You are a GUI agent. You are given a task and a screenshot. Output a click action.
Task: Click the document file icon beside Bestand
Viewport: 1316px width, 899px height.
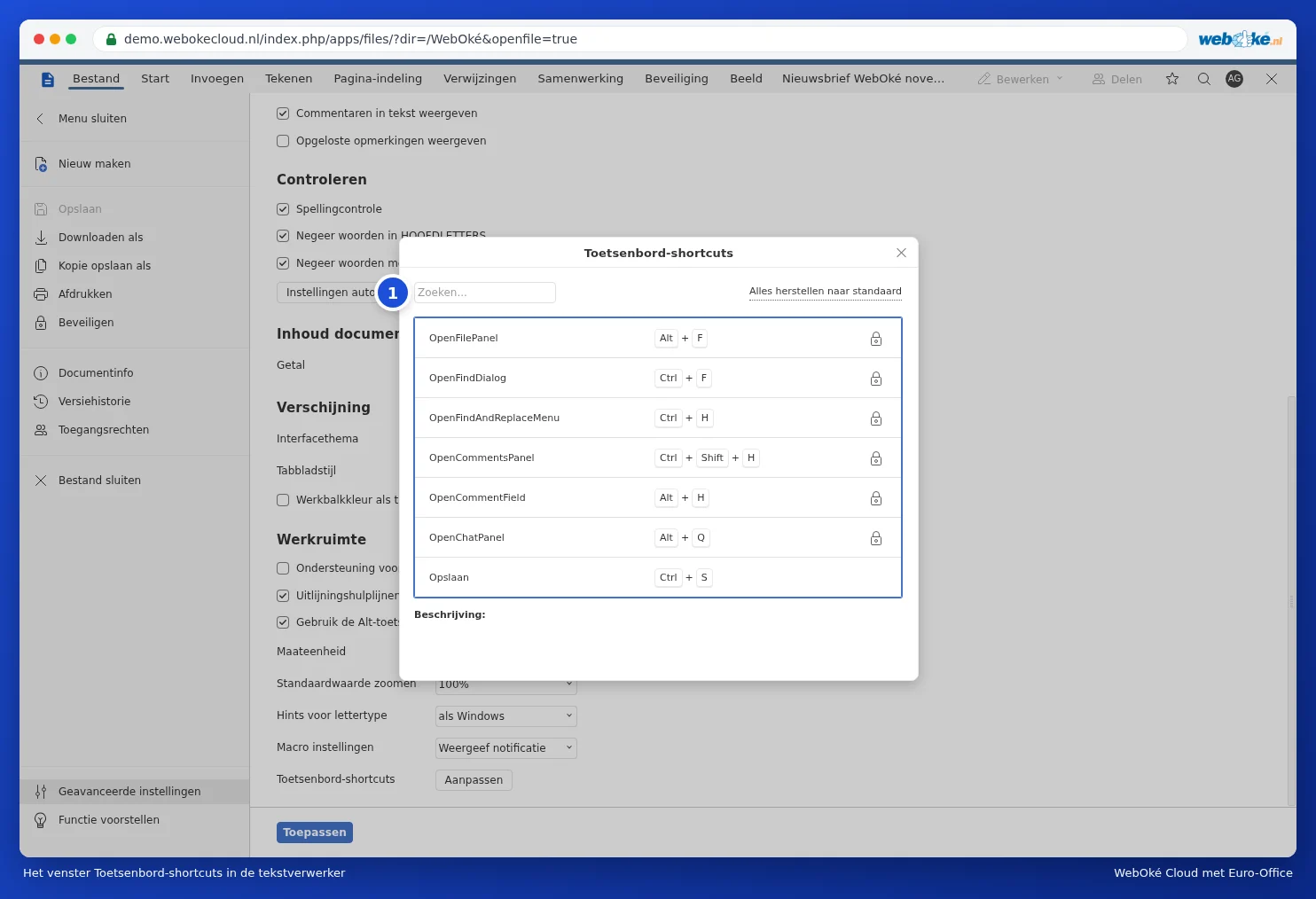(48, 80)
